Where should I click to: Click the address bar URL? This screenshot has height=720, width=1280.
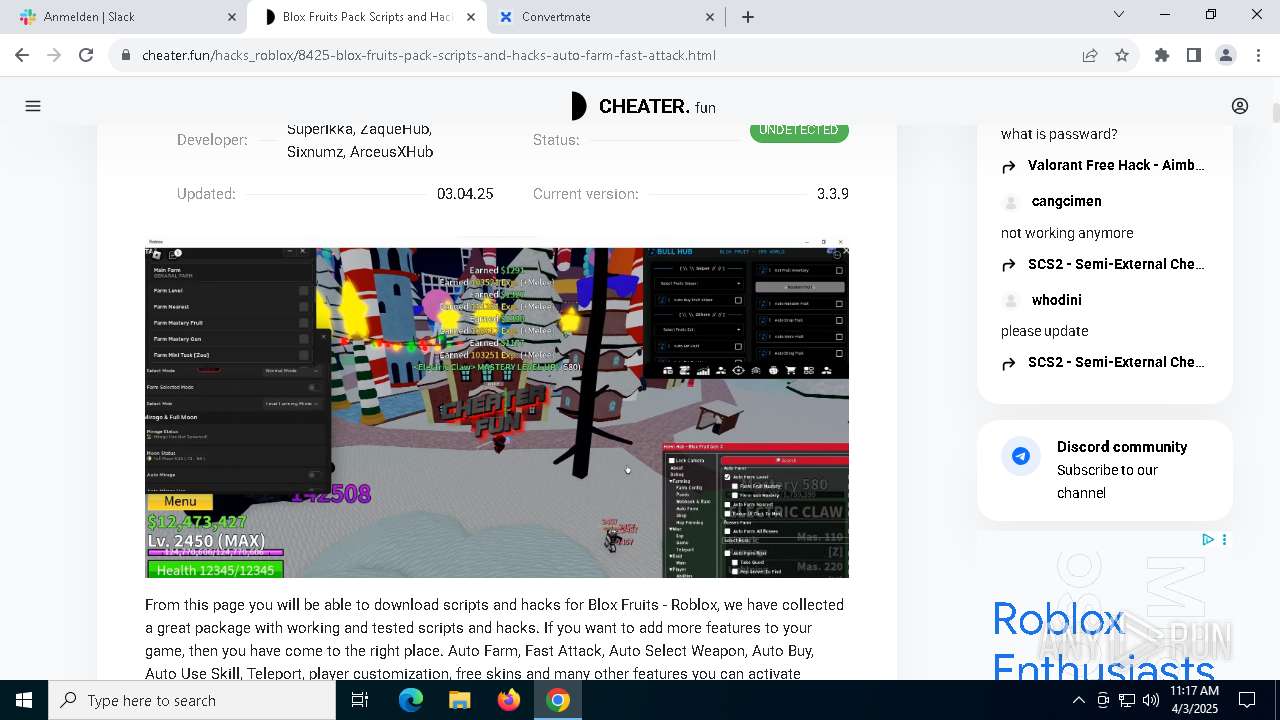429,56
